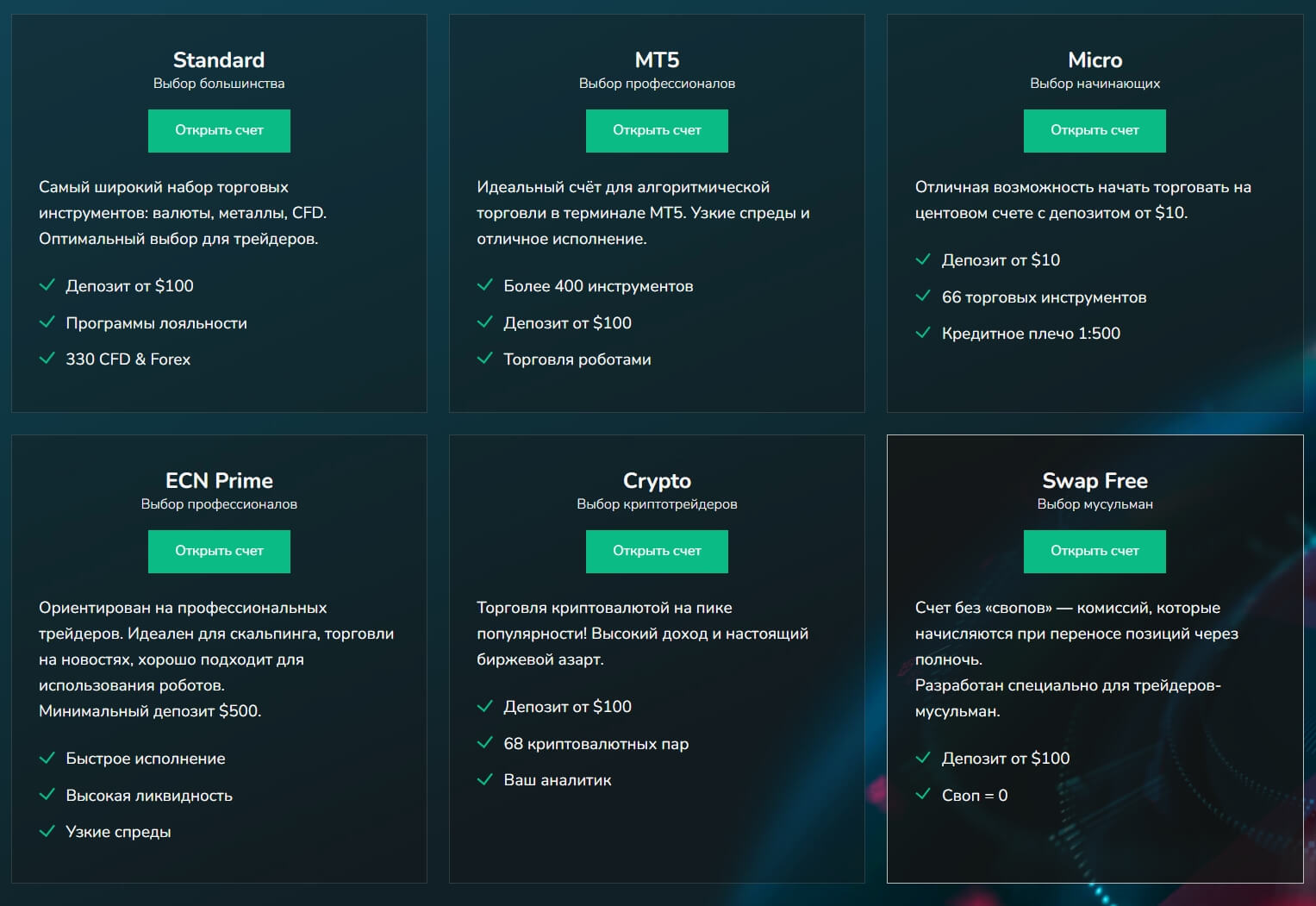Click checkmark beside '330 CFD & Forex'

click(47, 358)
